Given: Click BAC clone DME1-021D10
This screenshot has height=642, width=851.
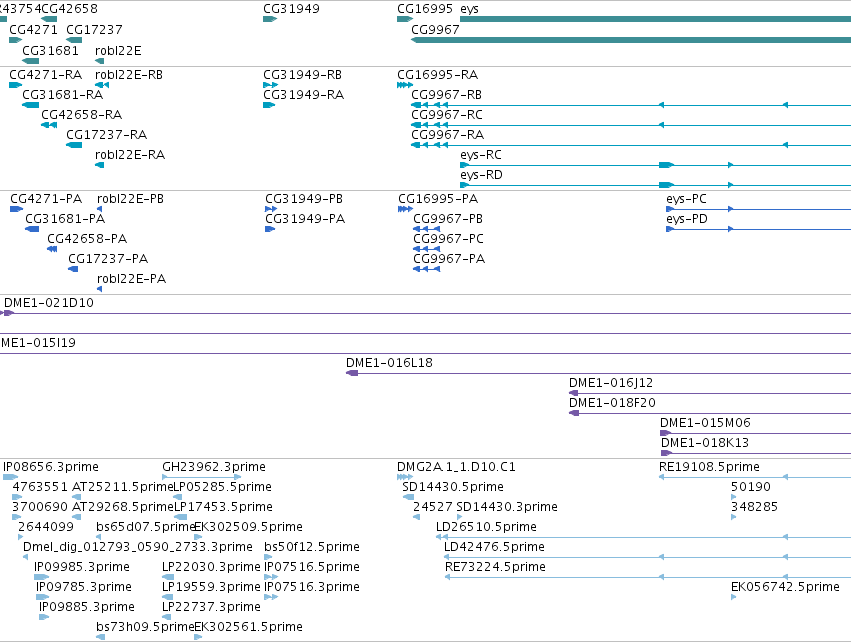Looking at the screenshot, I should coord(49,303).
